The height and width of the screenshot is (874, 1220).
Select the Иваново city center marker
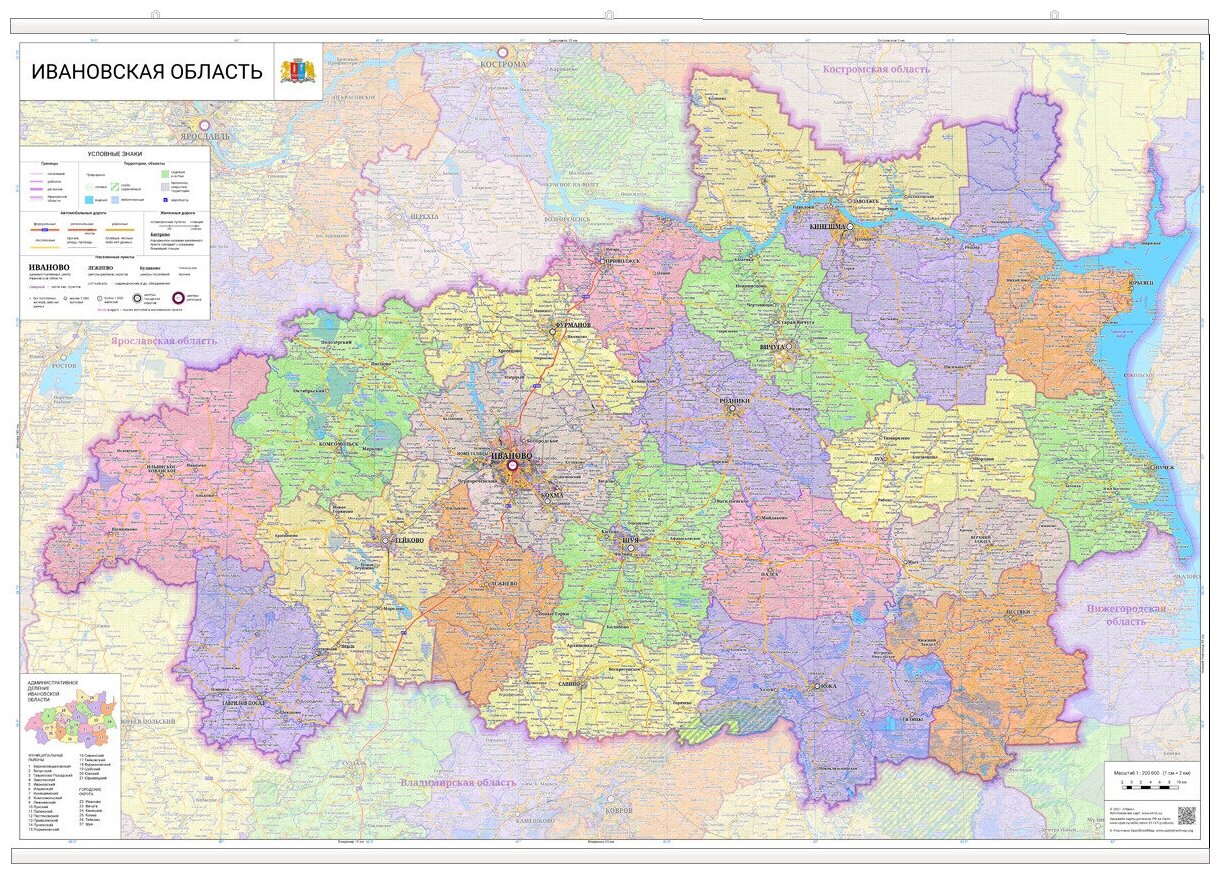[512, 466]
